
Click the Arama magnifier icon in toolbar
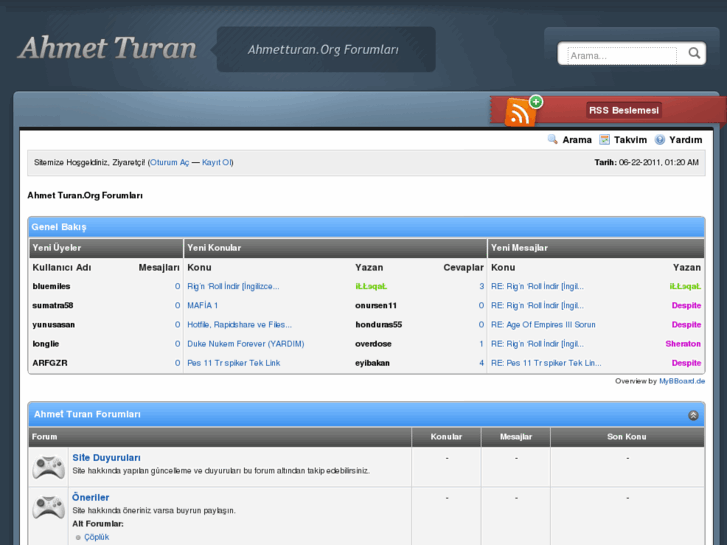[552, 139]
